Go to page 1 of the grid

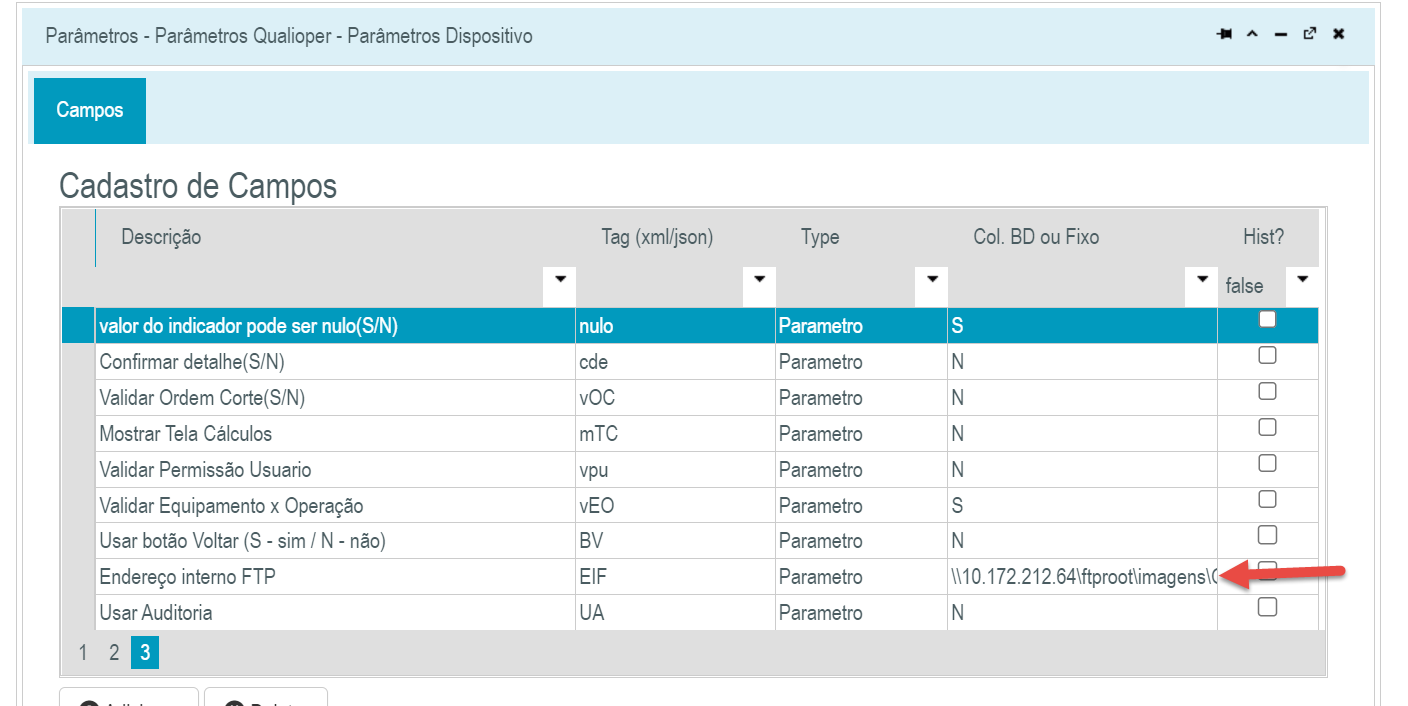click(83, 653)
